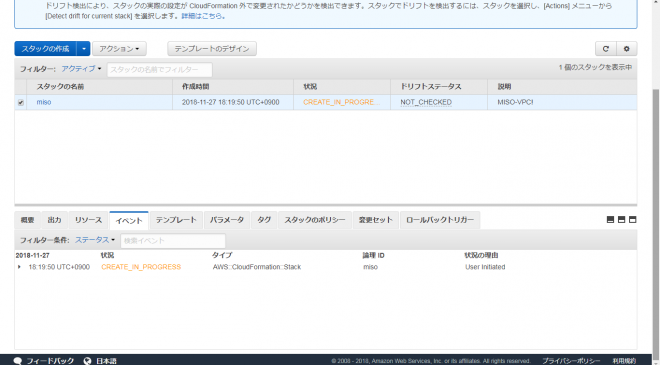Click the スタックの作成 button
Viewport: 660px width, 365px height.
pyautogui.click(x=45, y=49)
